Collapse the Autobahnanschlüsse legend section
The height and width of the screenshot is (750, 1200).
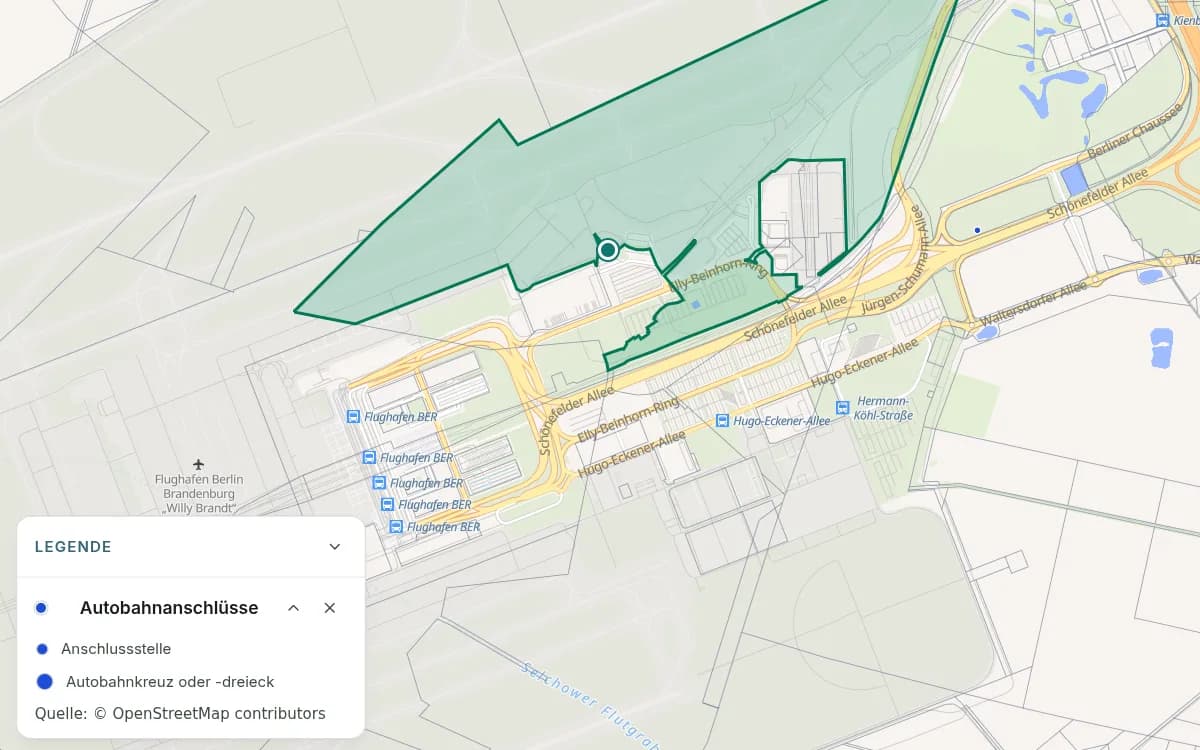click(294, 608)
